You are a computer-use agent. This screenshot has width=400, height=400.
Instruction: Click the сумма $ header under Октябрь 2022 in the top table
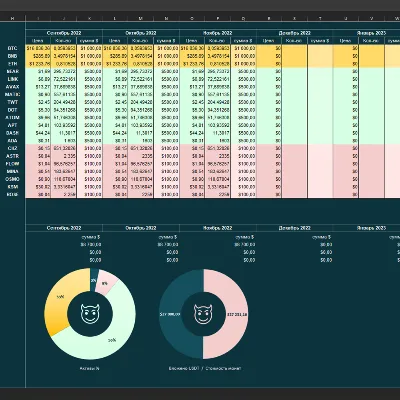(x=166, y=41)
